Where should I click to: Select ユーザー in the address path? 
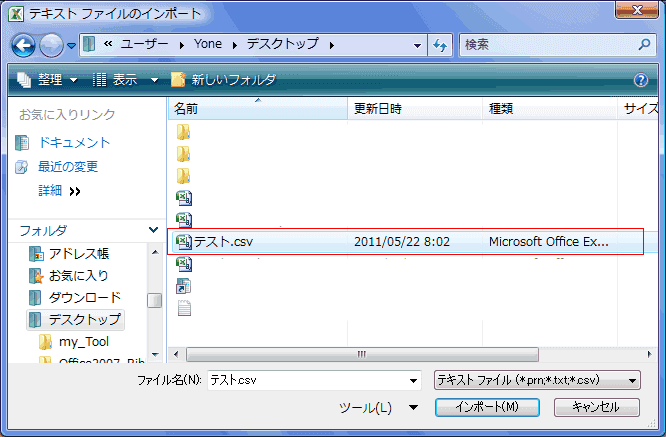(145, 44)
